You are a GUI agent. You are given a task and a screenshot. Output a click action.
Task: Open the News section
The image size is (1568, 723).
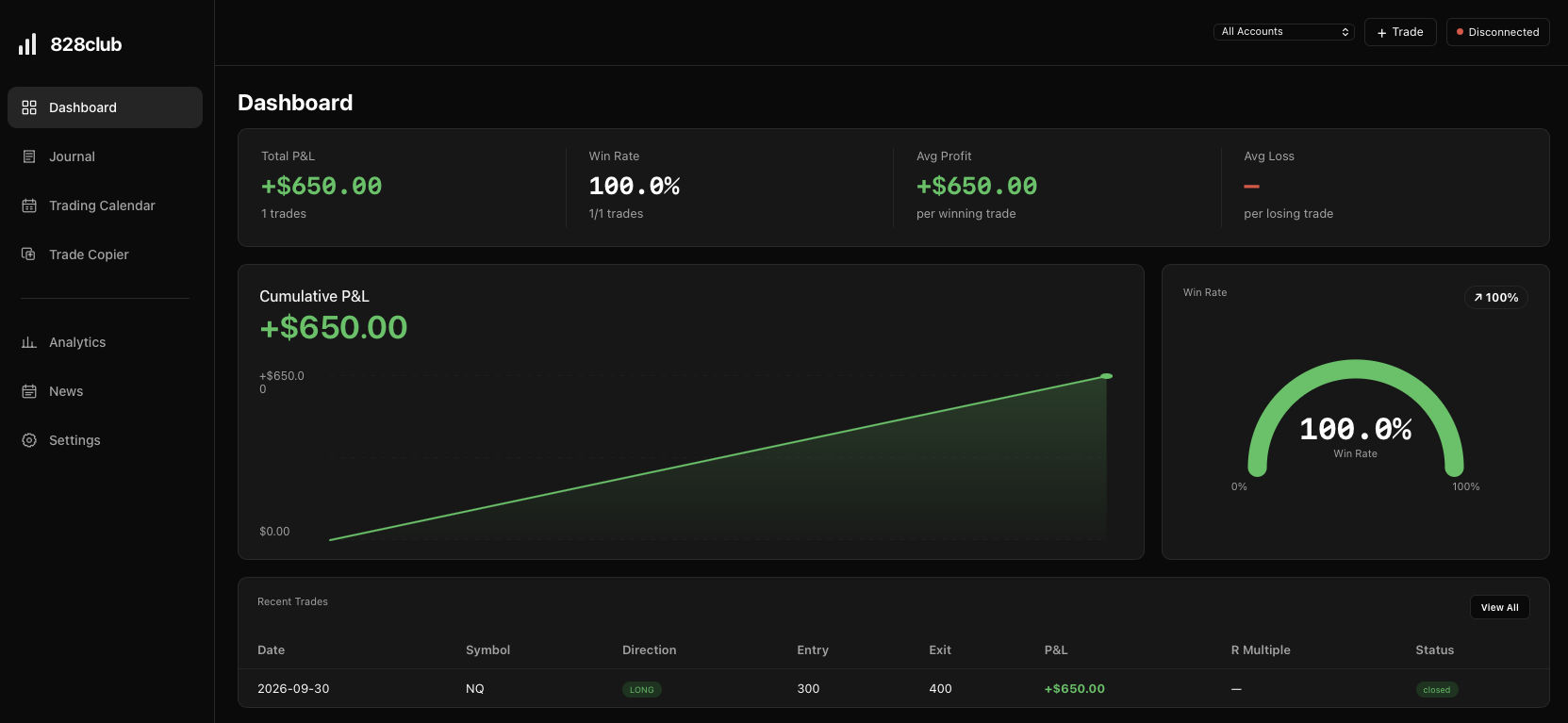pos(105,391)
